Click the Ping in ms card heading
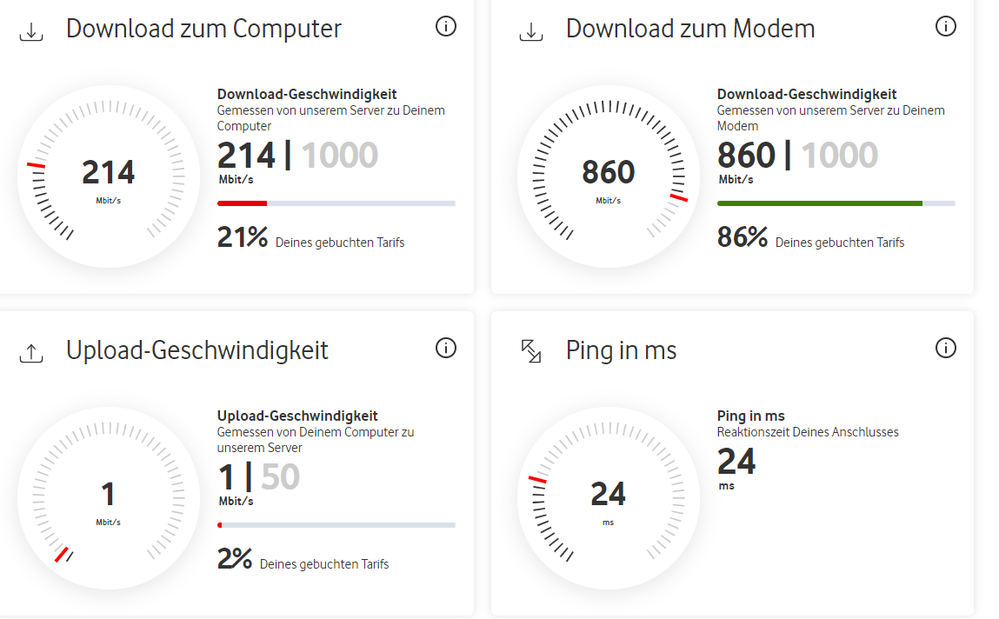The height and width of the screenshot is (619, 999). [621, 350]
